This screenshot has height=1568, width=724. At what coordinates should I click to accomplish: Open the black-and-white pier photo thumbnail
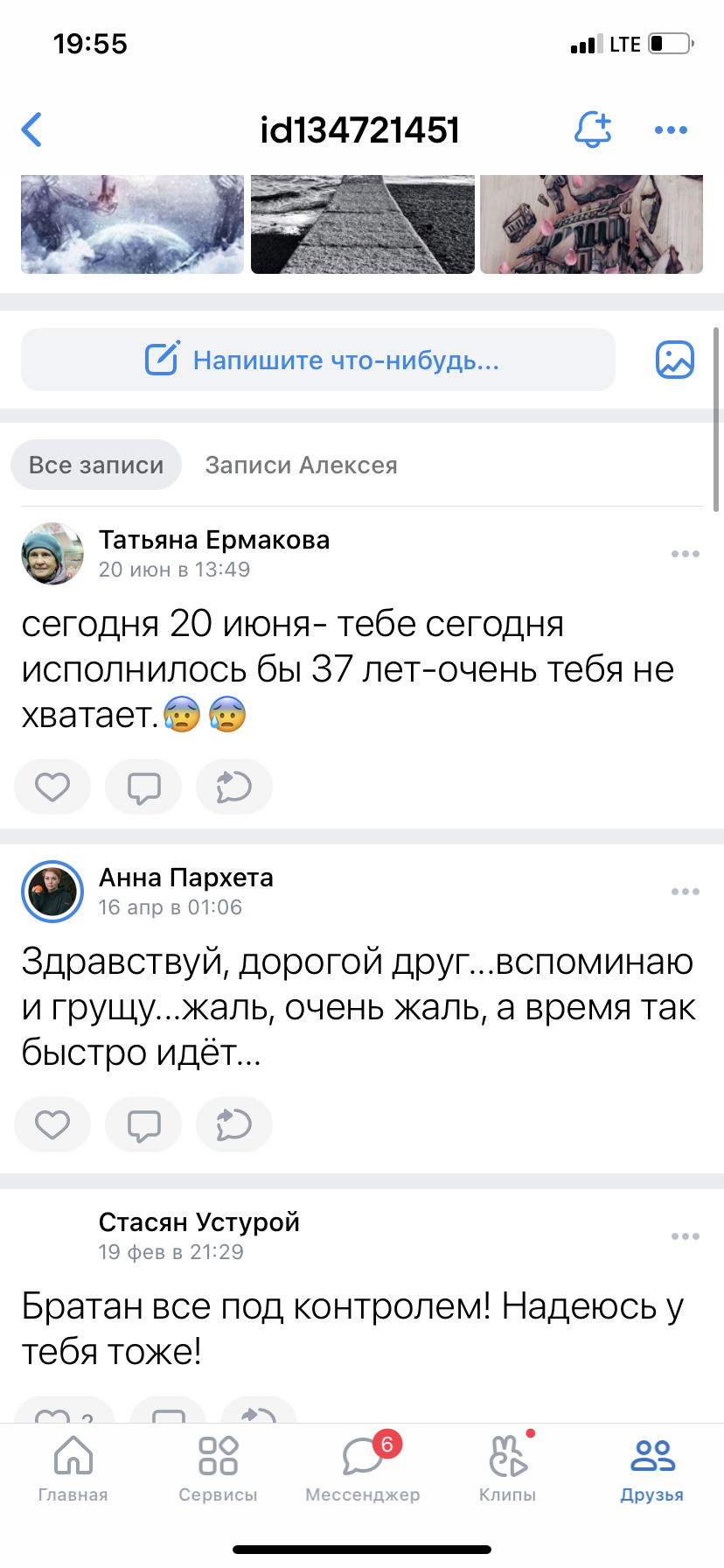(x=363, y=224)
